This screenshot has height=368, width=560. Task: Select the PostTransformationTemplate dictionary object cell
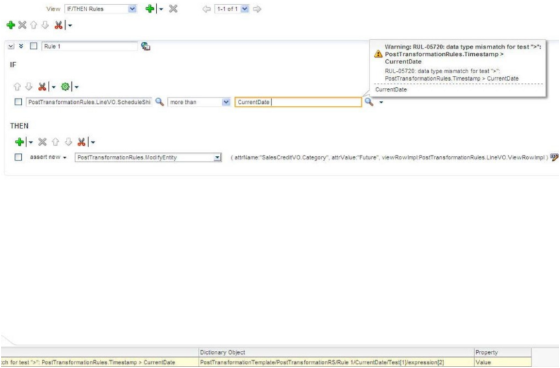[336, 362]
